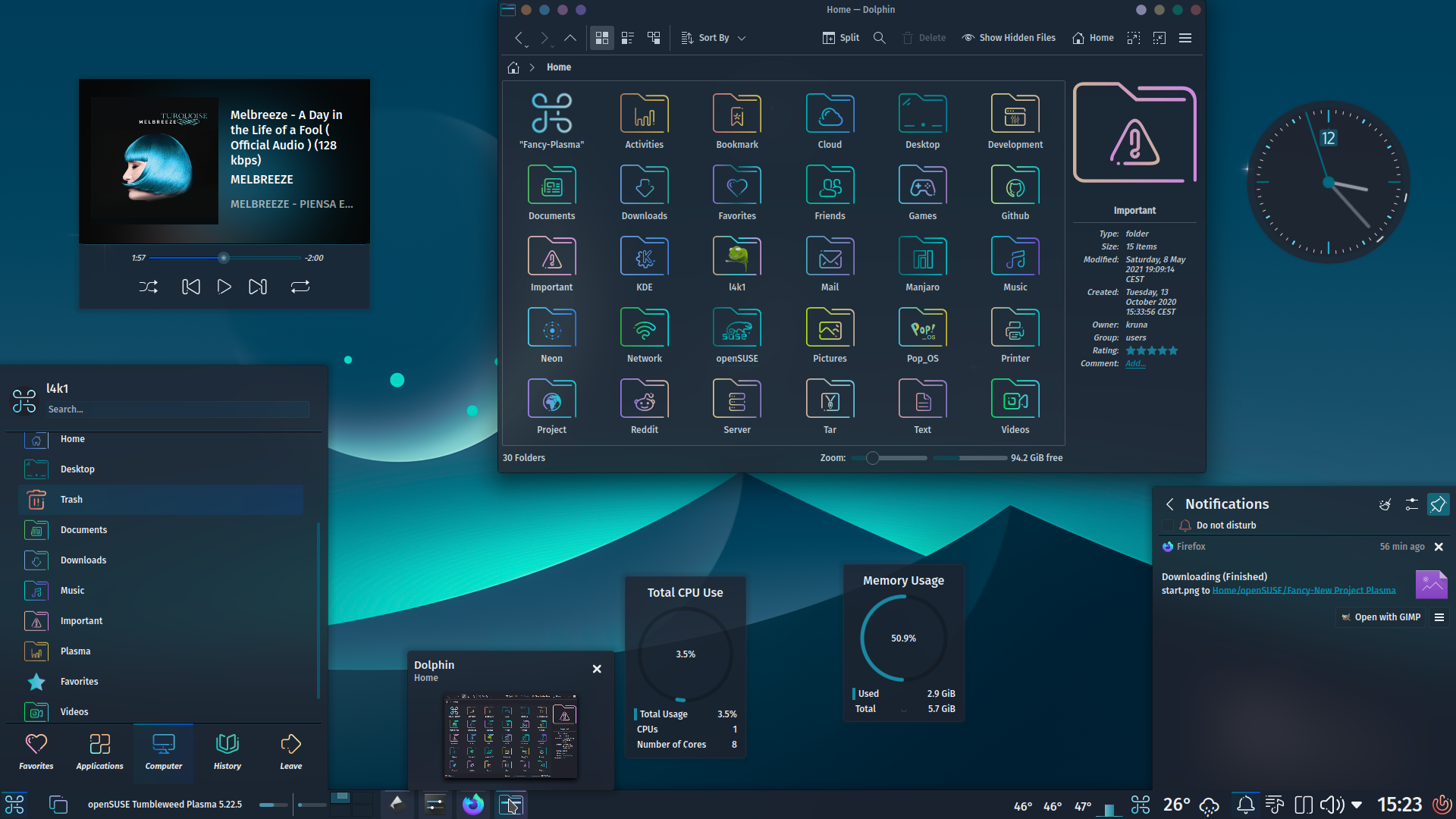Go to previous track in media player
The image size is (1456, 819).
click(191, 287)
